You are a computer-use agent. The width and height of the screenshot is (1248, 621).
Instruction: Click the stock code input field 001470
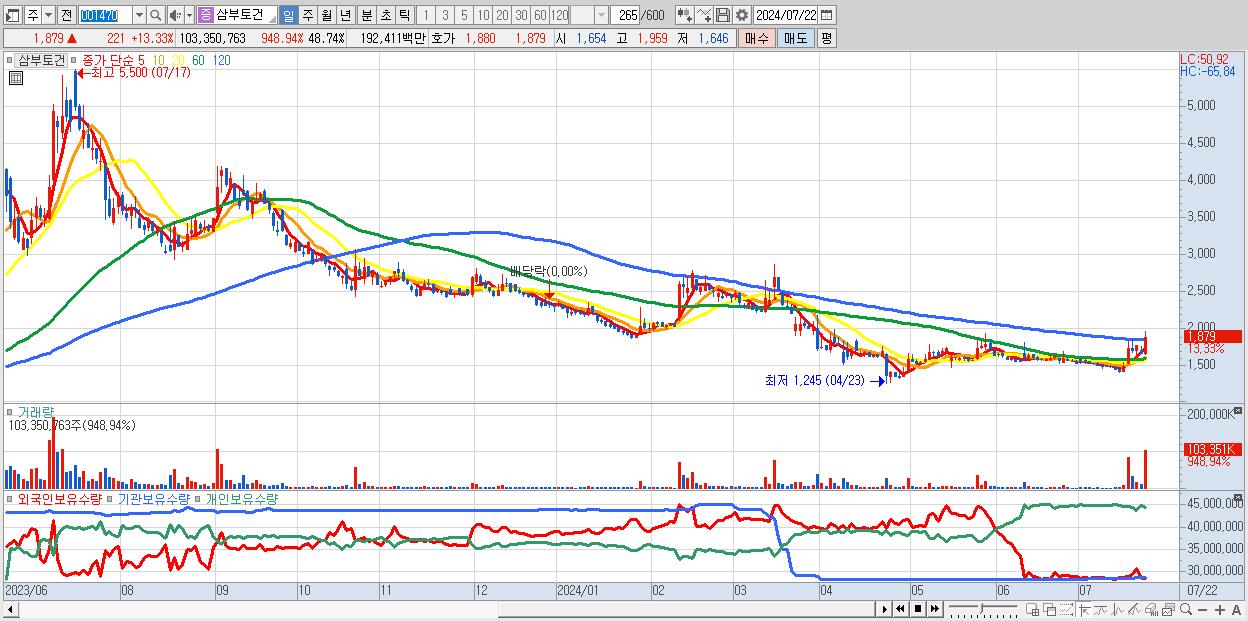pos(106,16)
